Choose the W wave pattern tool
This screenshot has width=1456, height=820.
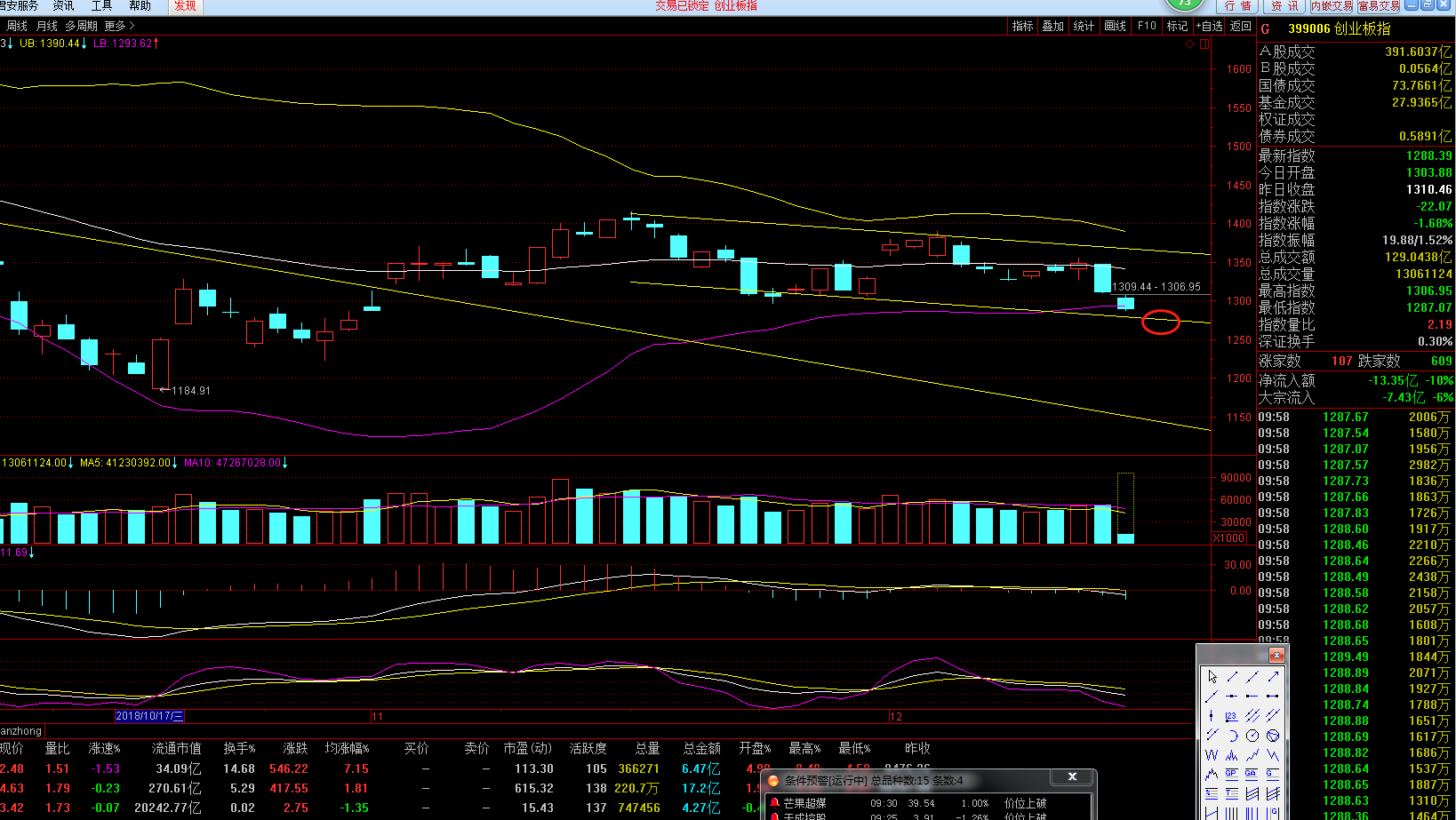[x=1212, y=755]
